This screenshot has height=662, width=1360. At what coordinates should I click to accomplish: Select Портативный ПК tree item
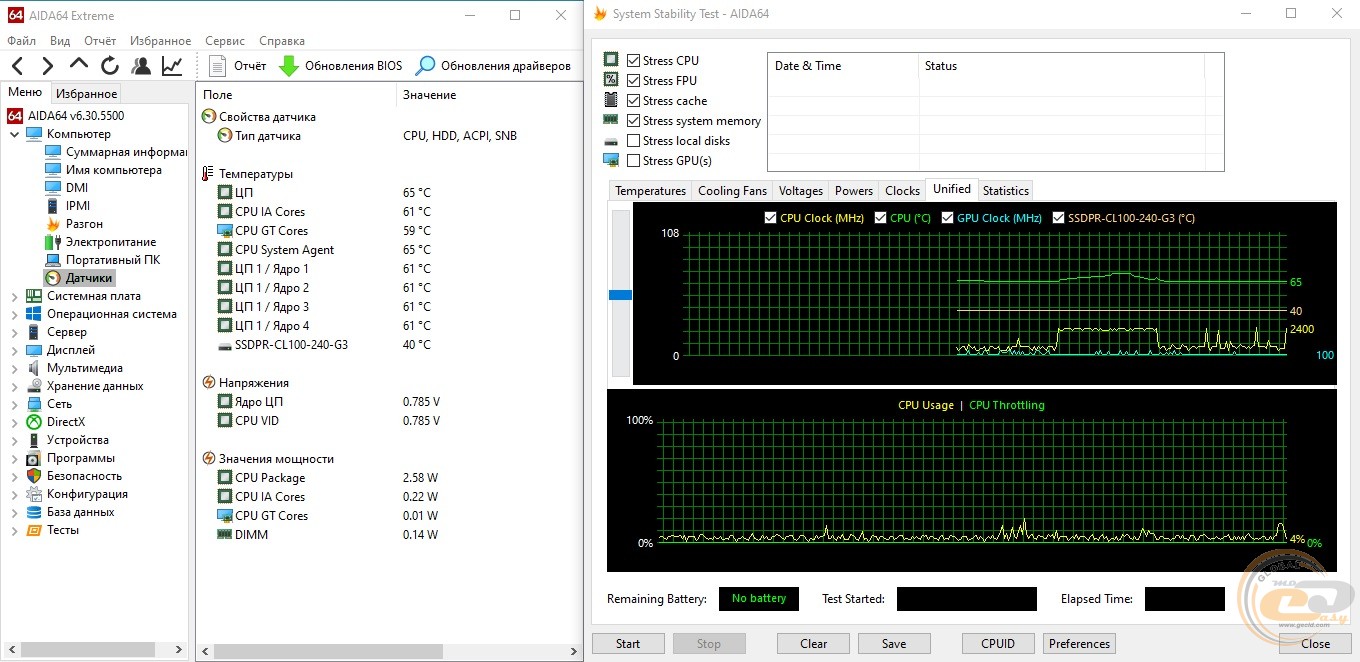(x=102, y=260)
